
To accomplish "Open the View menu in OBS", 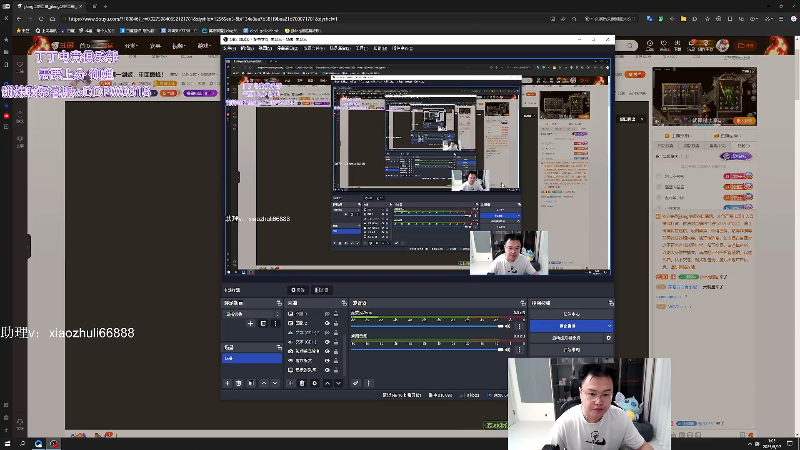I will (265, 48).
